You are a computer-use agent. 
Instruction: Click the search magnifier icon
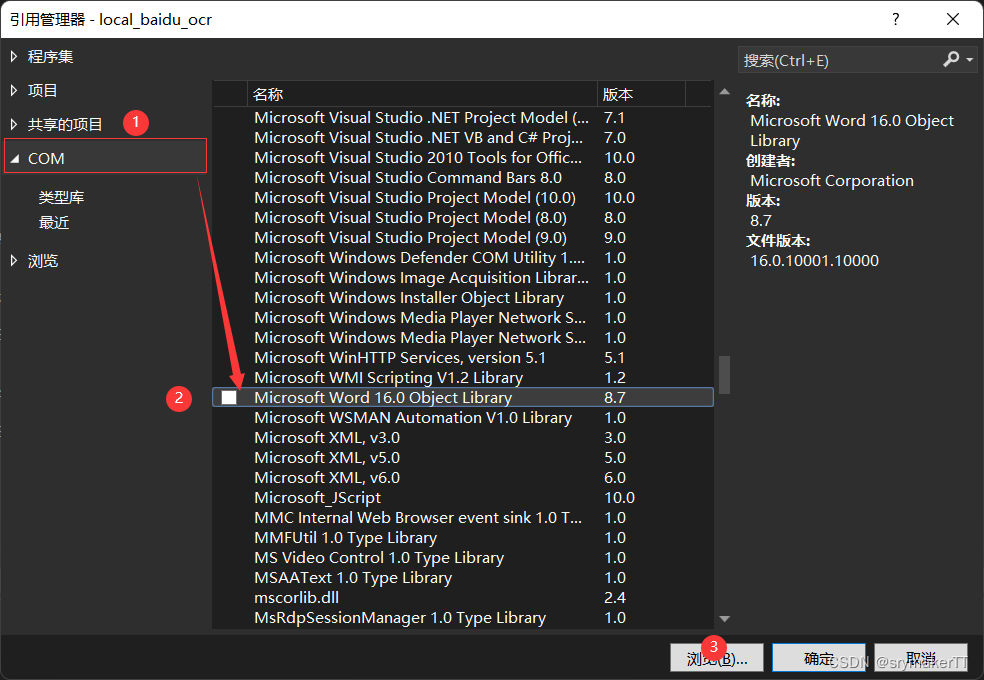point(950,59)
